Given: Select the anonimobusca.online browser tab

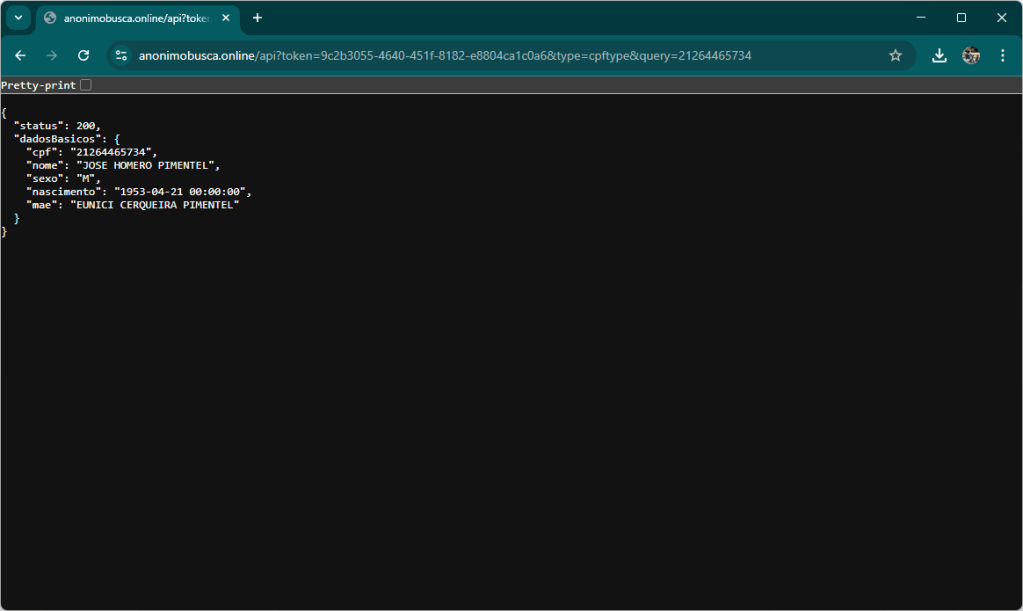Looking at the screenshot, I should [132, 18].
